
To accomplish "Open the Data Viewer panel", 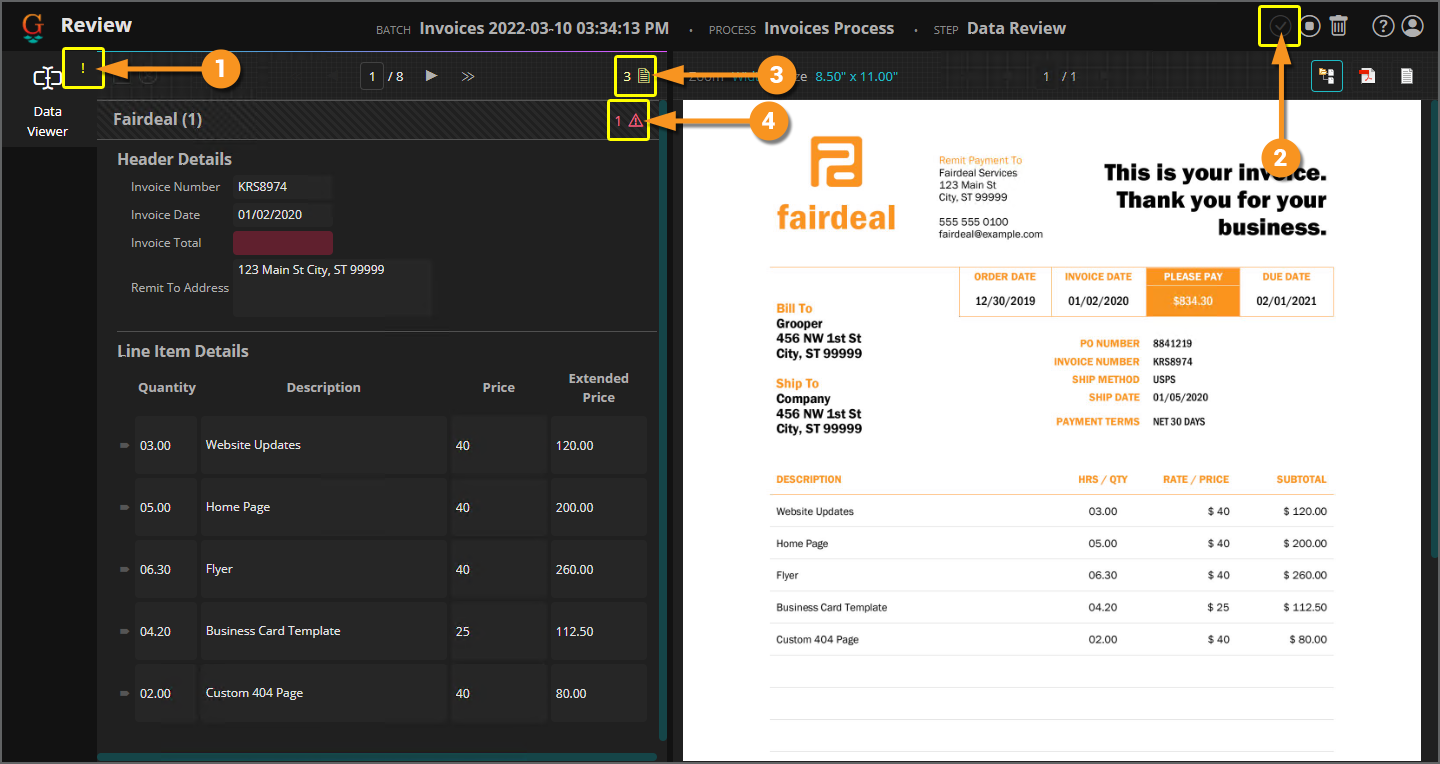I will coord(47,99).
